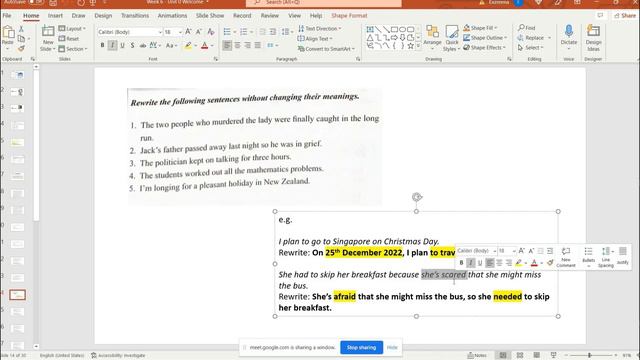Image resolution: width=640 pixels, height=360 pixels.
Task: Click the rotate handle above the text box
Action: click(x=416, y=197)
